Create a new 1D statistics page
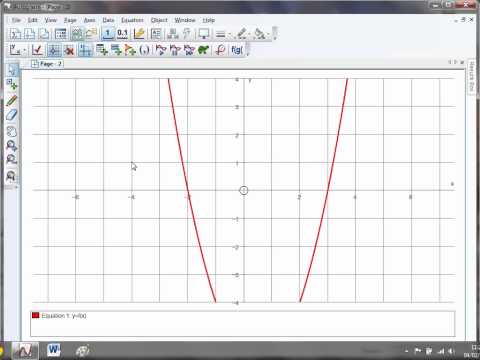The width and height of the screenshot is (480, 360). pyautogui.click(x=15, y=34)
